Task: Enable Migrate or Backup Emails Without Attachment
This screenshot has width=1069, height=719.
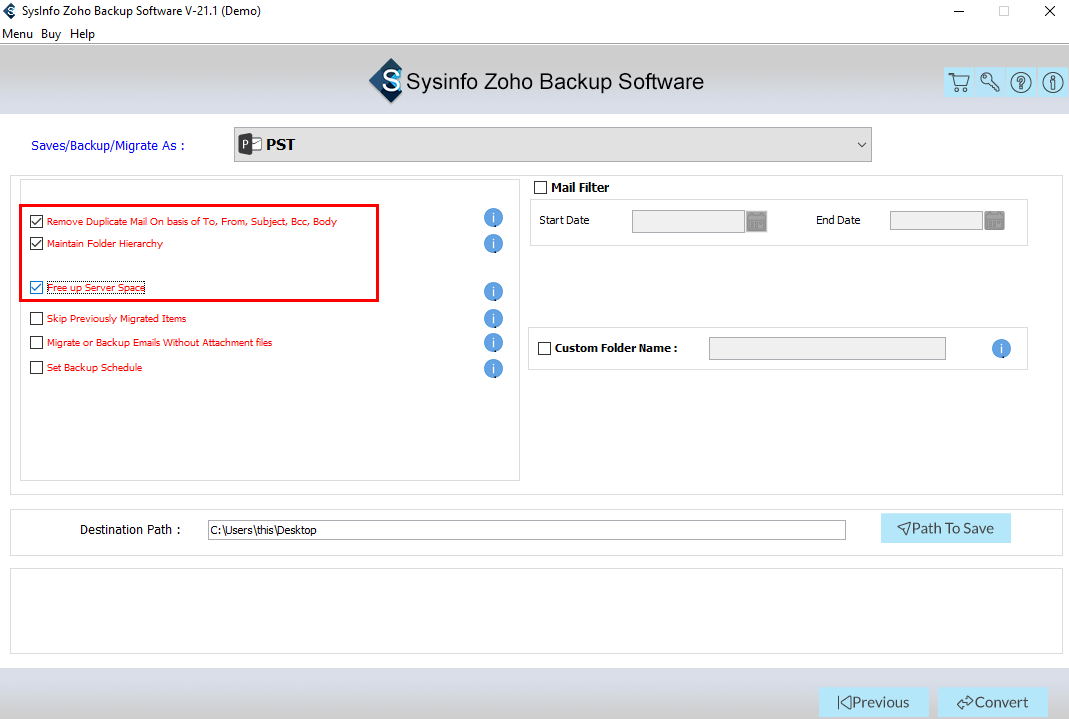Action: [x=37, y=342]
